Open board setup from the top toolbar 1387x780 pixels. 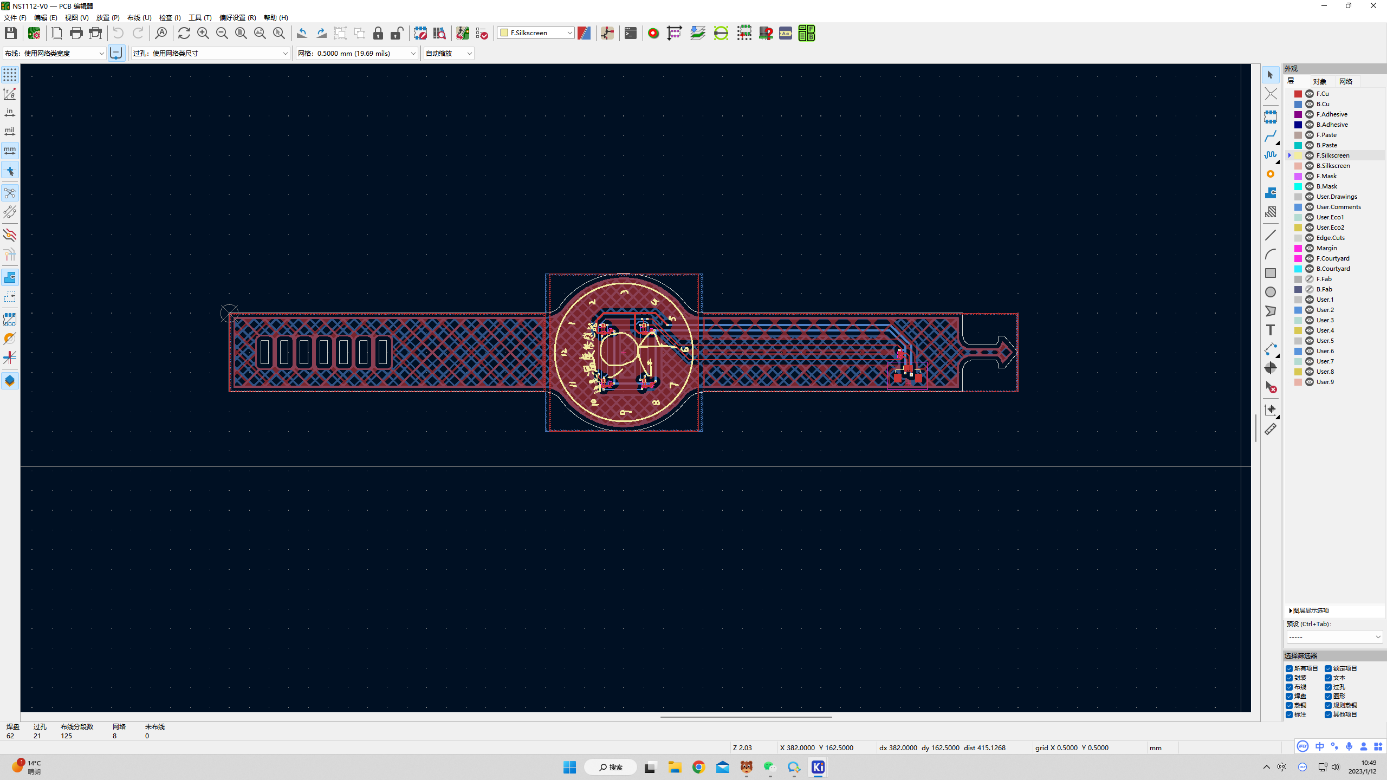click(33, 33)
